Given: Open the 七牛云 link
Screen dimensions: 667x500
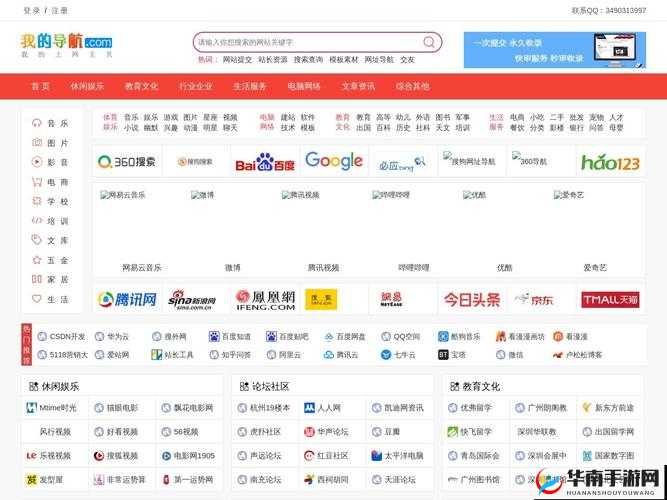Looking at the screenshot, I should pos(398,354).
